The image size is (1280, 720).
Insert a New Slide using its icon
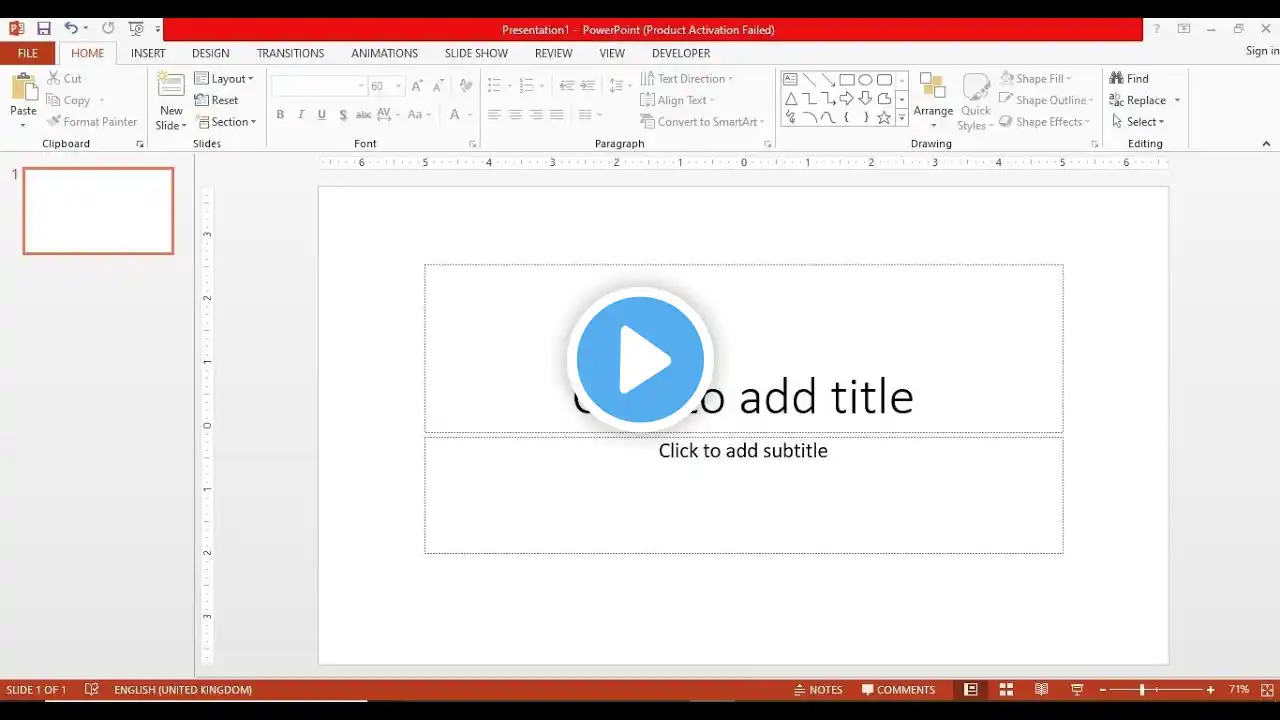pyautogui.click(x=171, y=86)
